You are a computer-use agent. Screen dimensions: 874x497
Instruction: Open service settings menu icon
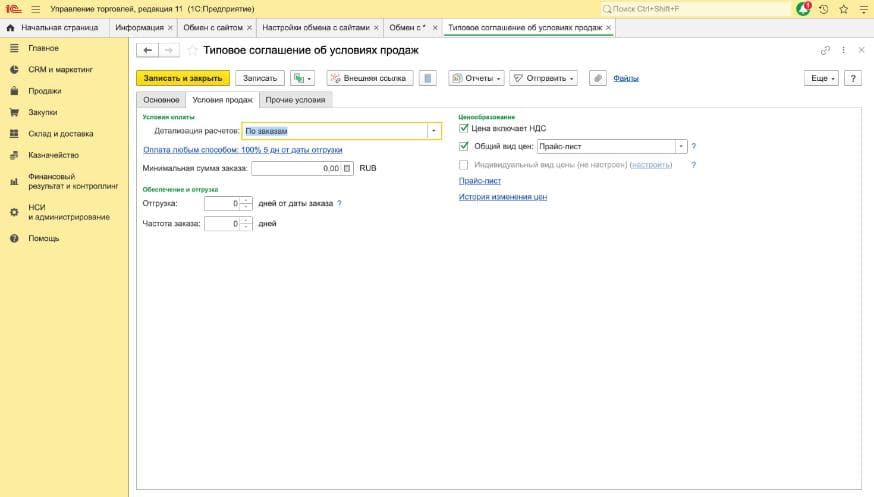point(863,9)
